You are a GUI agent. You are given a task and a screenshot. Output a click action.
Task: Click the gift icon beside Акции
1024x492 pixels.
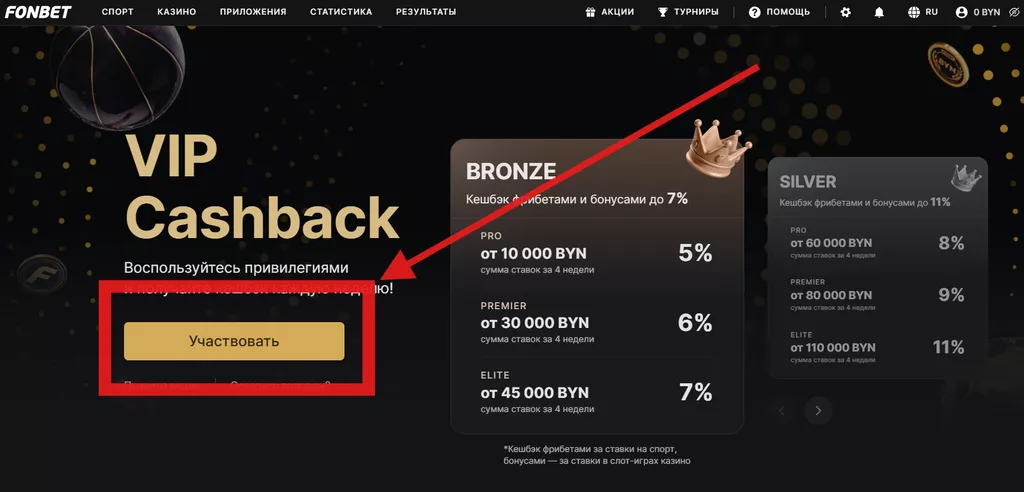coord(590,12)
